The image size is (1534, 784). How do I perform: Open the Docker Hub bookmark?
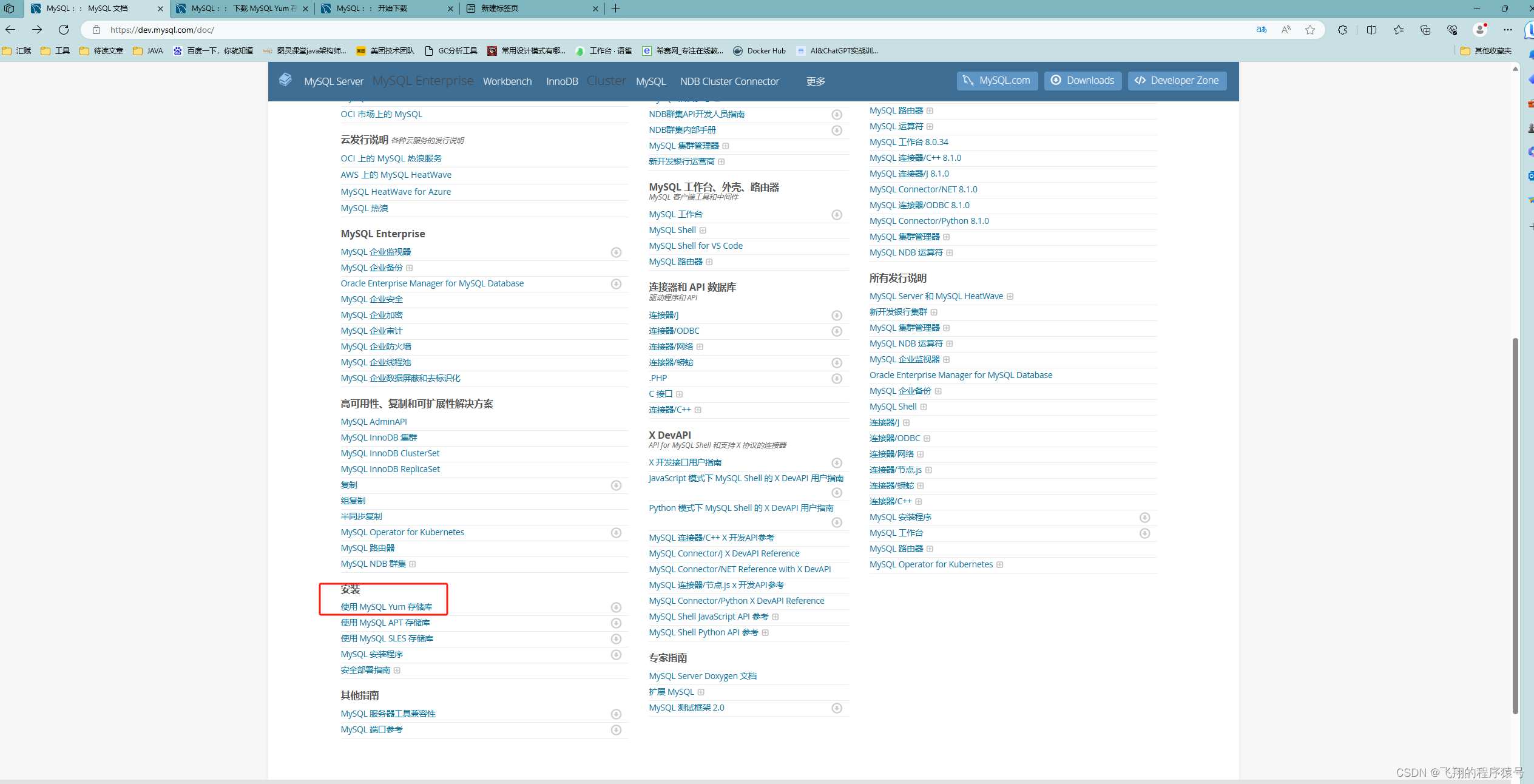[x=759, y=51]
